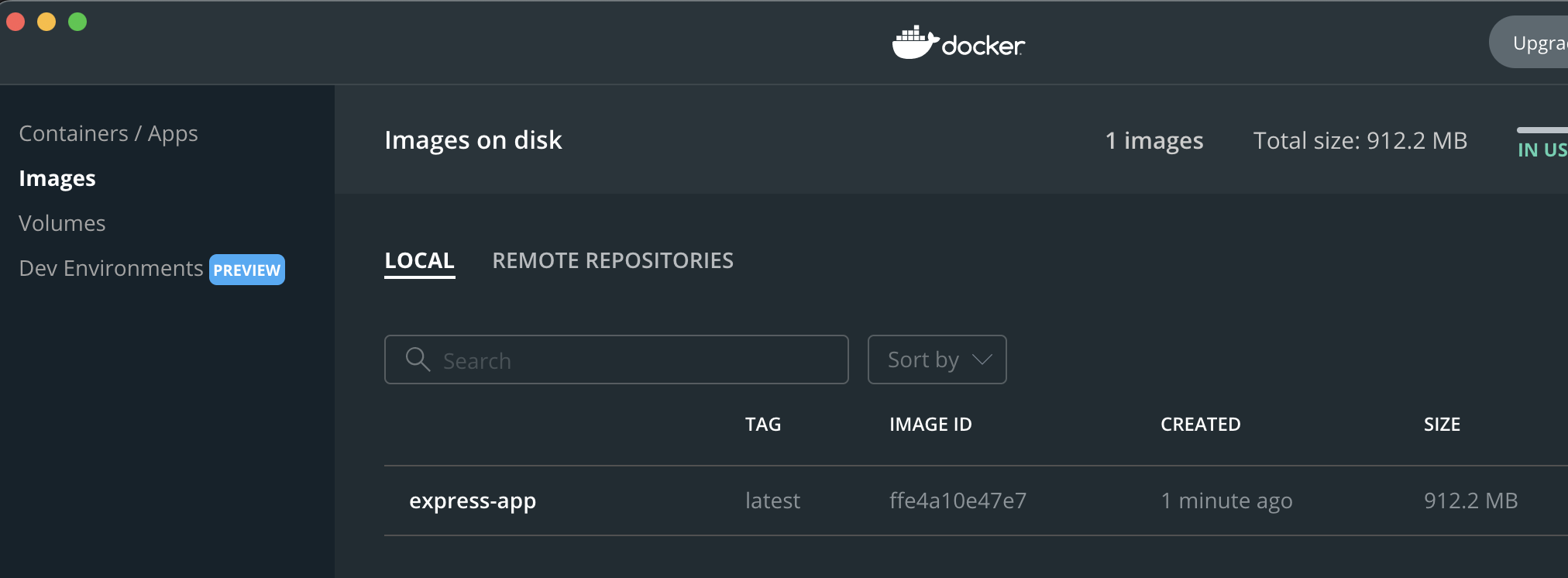Click the SIZE column header
This screenshot has height=578, width=1568.
pos(1442,425)
